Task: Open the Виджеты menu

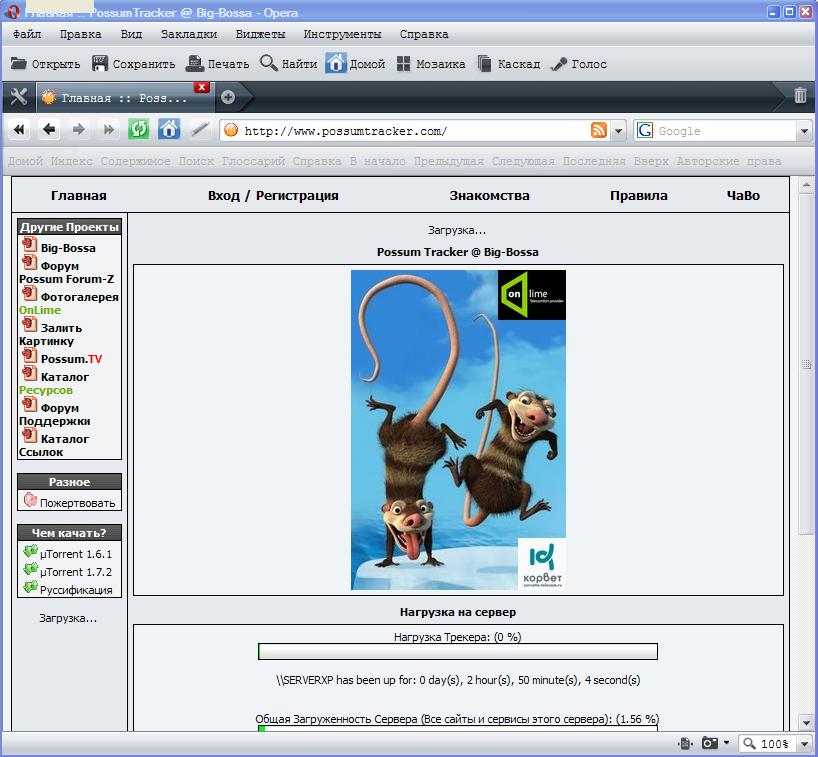Action: [x=260, y=34]
